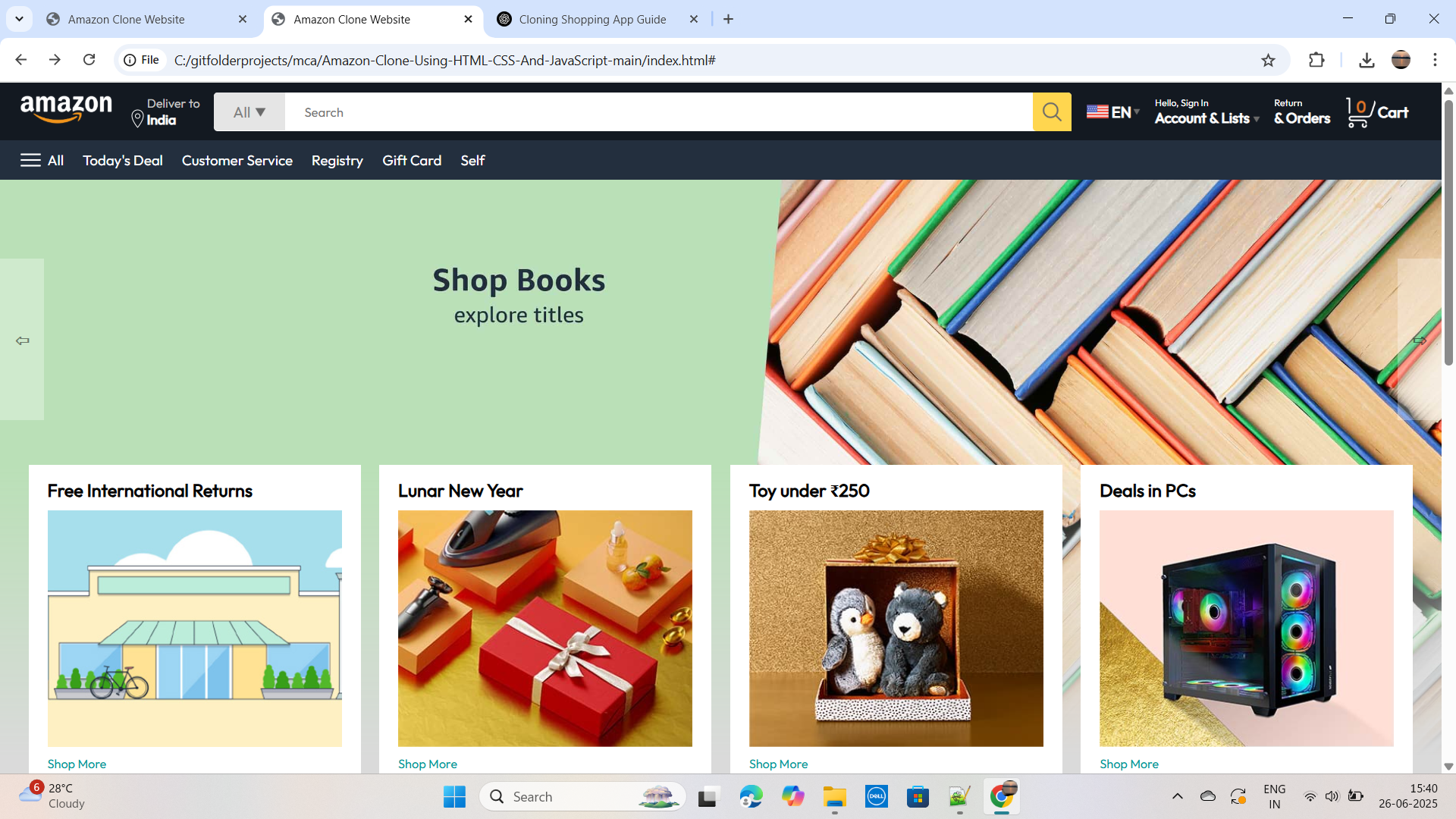Viewport: 1456px width, 819px height.
Task: Reload the page
Action: 89,60
